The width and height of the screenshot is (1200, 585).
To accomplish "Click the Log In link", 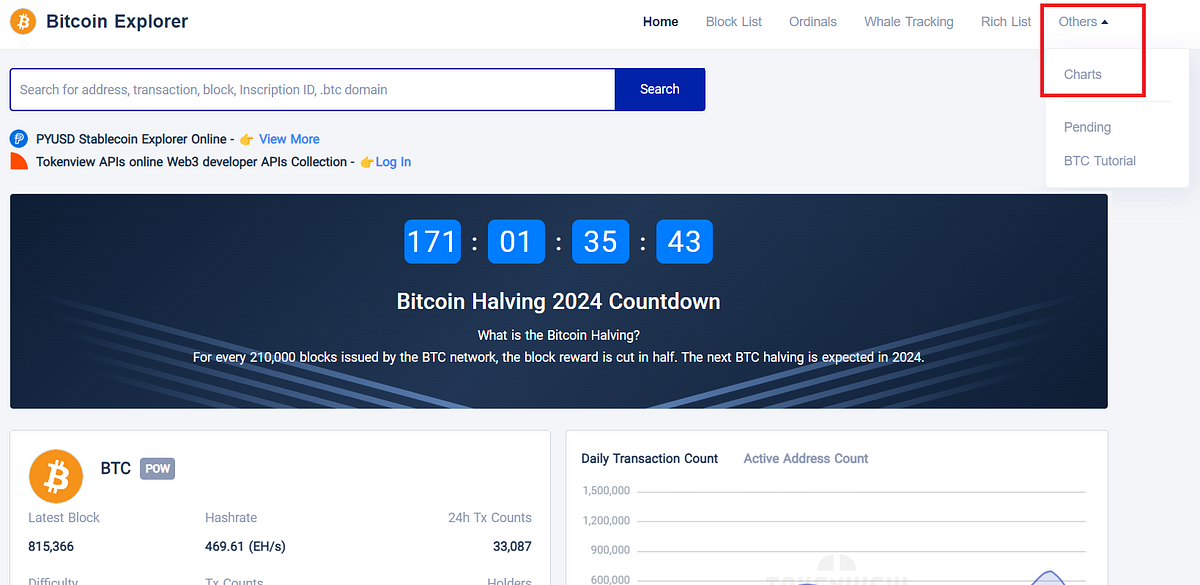I will coord(394,162).
